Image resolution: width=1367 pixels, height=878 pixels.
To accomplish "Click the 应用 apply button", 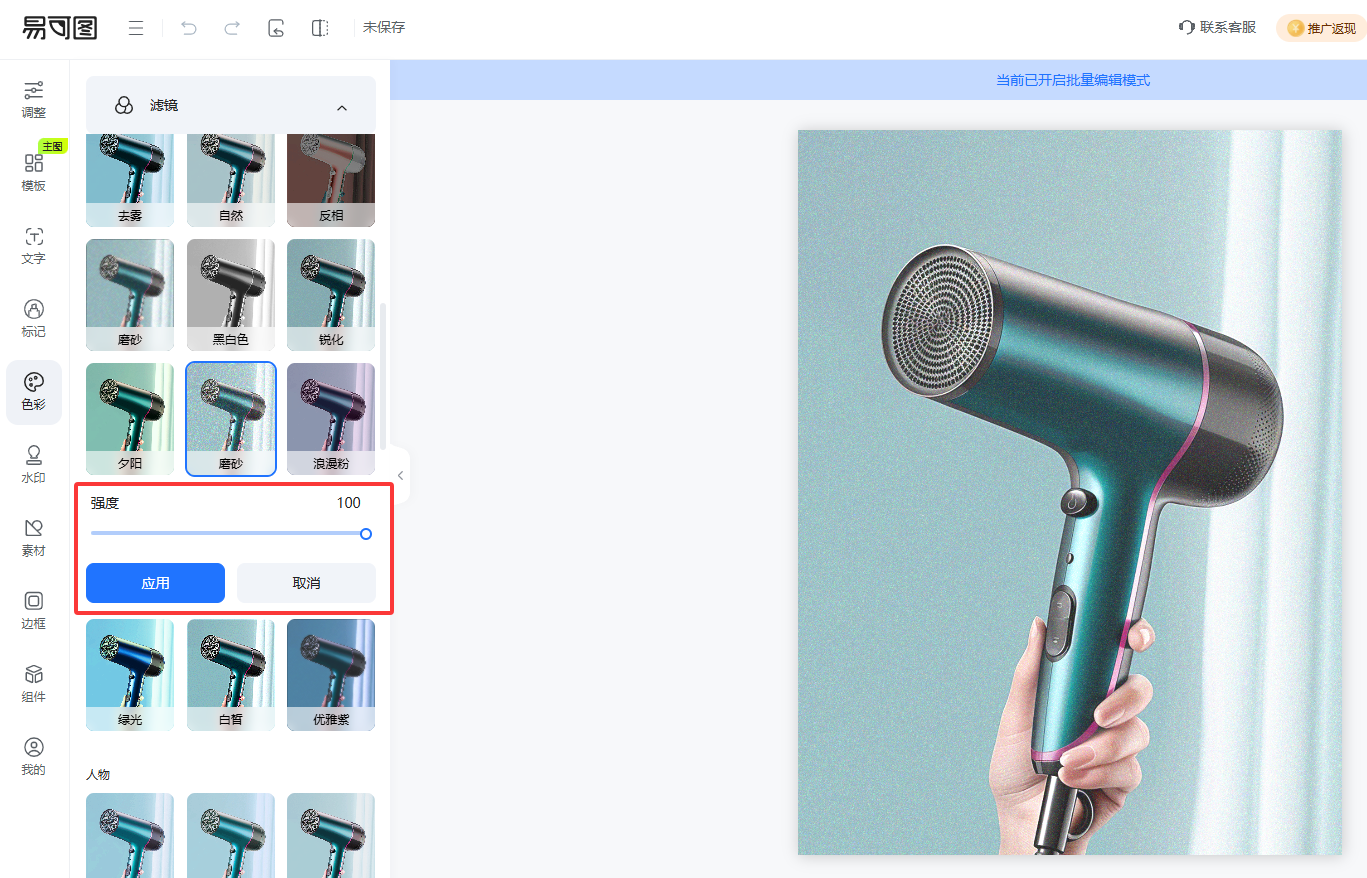I will coord(155,583).
